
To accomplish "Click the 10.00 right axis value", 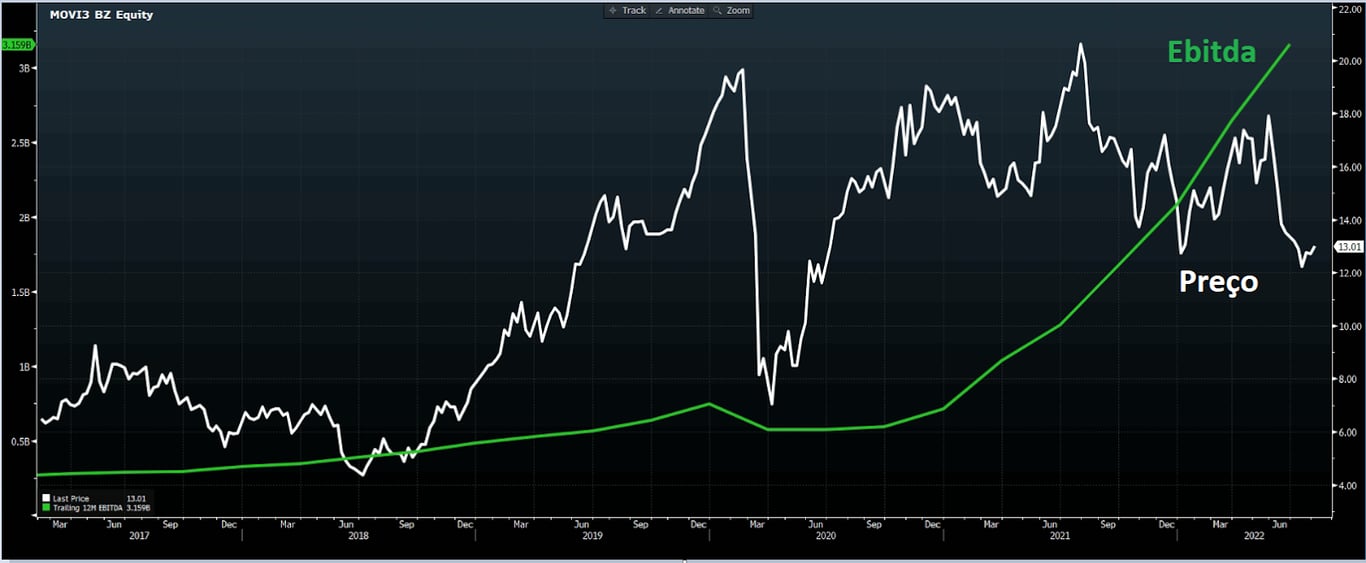I will [x=1348, y=326].
